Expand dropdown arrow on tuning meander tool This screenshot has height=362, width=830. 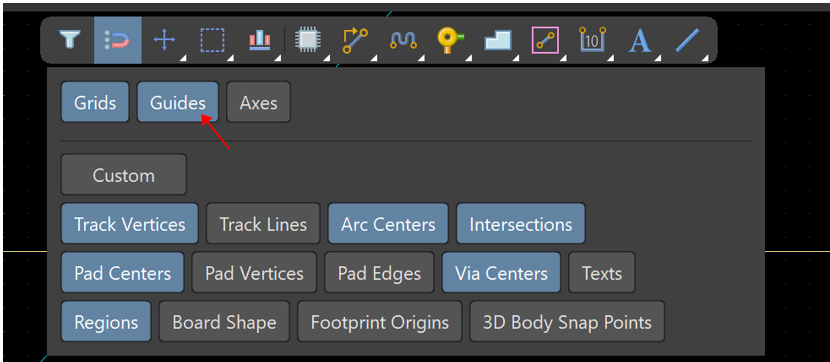pyautogui.click(x=421, y=57)
